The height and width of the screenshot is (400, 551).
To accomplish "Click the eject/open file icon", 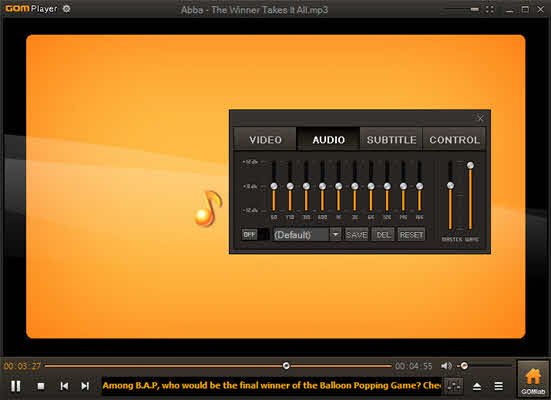I will pos(477,386).
